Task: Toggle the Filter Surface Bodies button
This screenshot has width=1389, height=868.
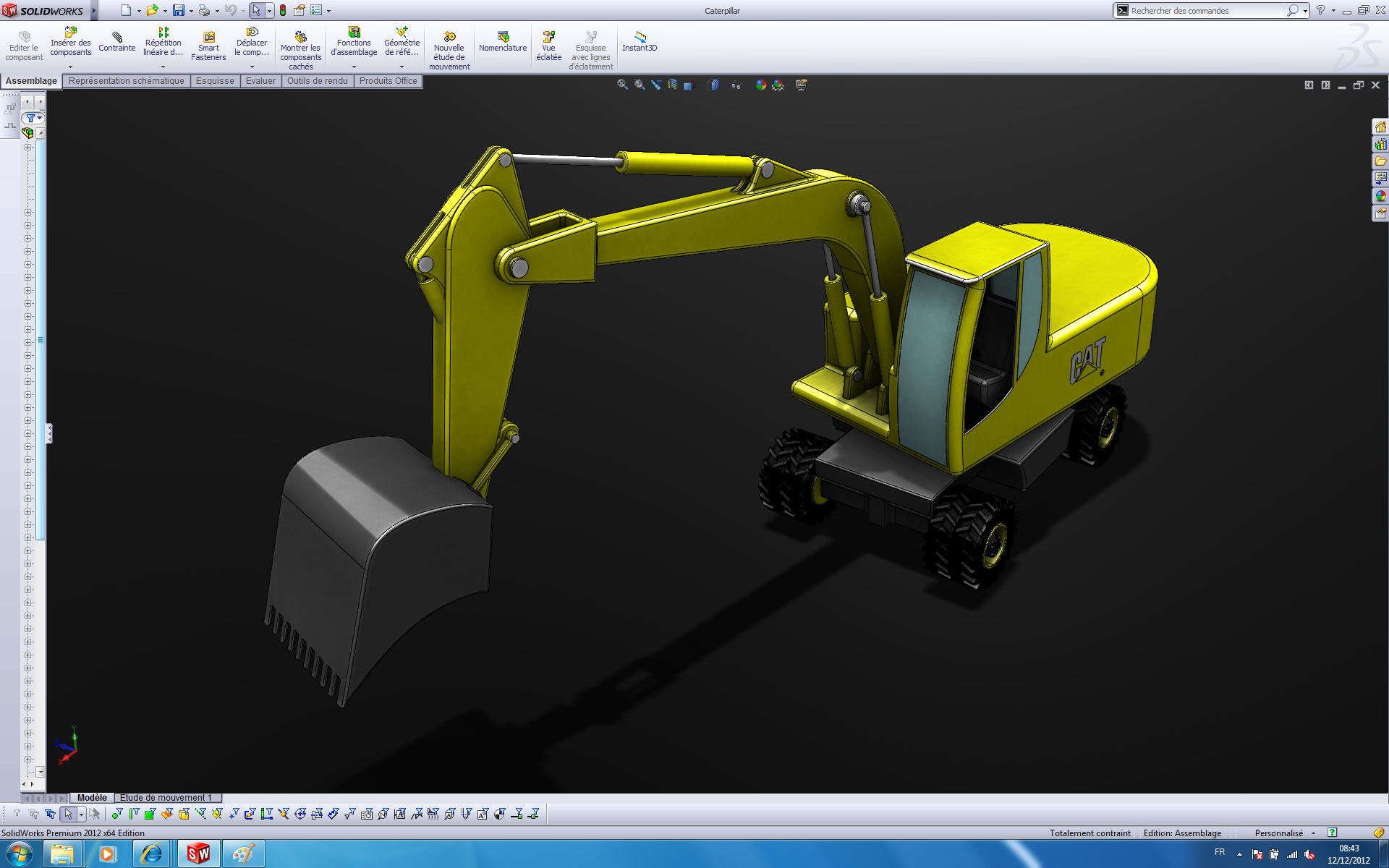Action: pyautogui.click(x=167, y=814)
